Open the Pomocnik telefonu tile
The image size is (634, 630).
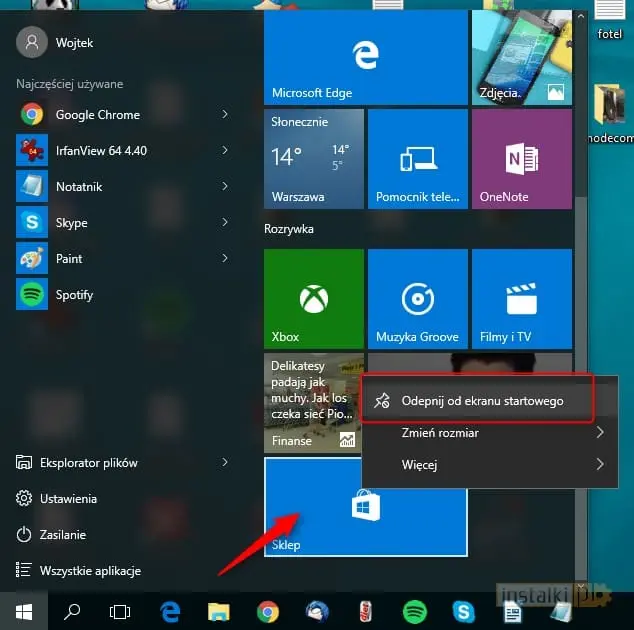[417, 160]
